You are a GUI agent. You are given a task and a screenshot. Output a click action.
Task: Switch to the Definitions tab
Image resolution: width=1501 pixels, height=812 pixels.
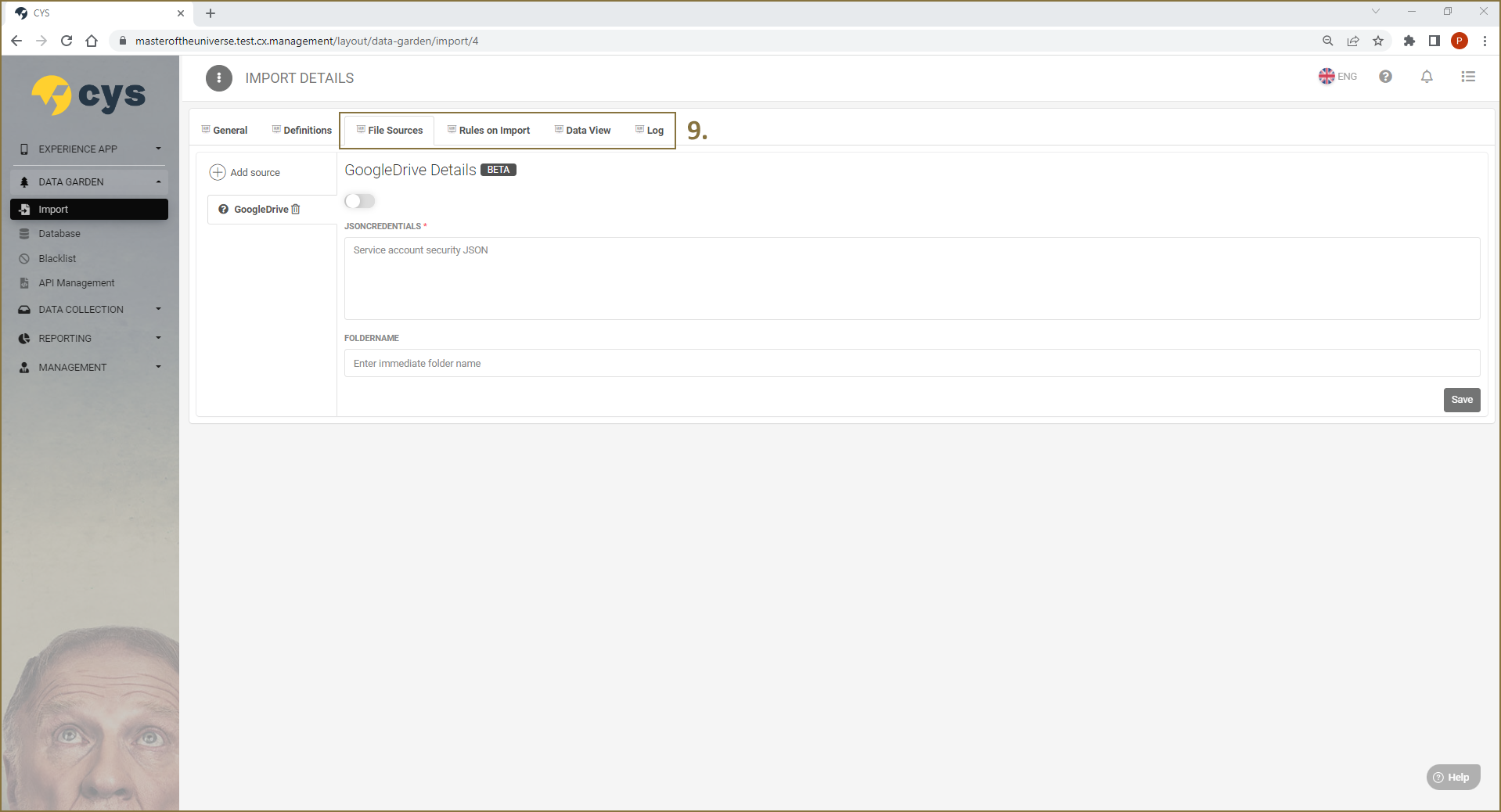pyautogui.click(x=302, y=130)
